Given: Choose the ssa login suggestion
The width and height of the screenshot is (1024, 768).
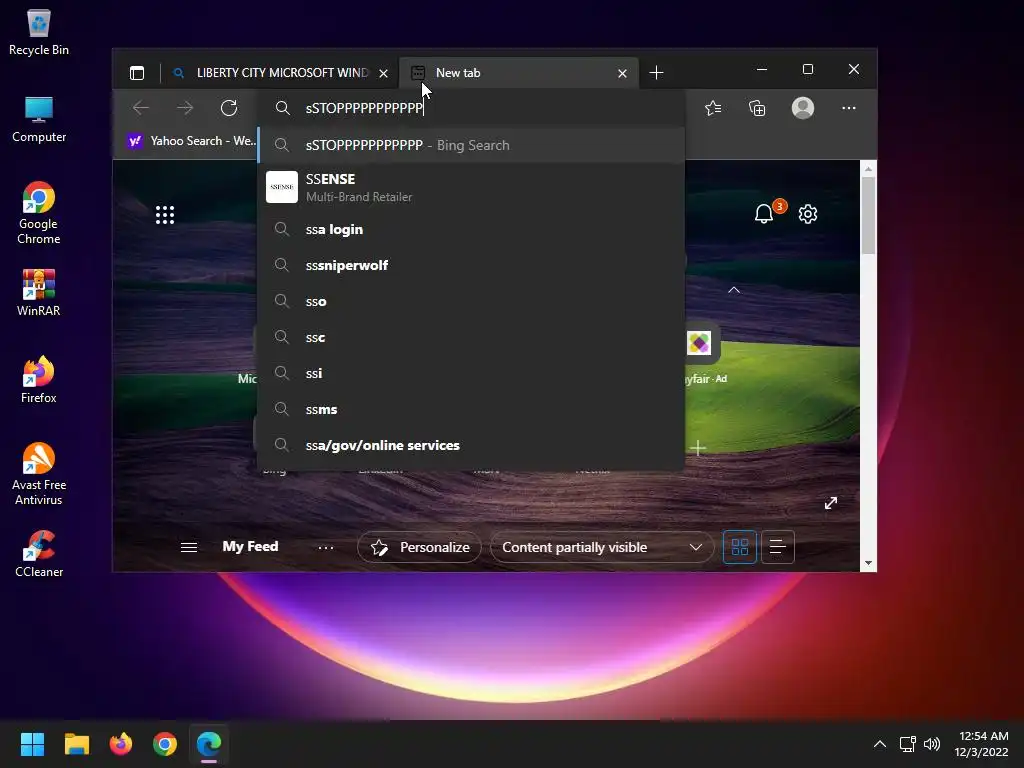Looking at the screenshot, I should coord(471,229).
